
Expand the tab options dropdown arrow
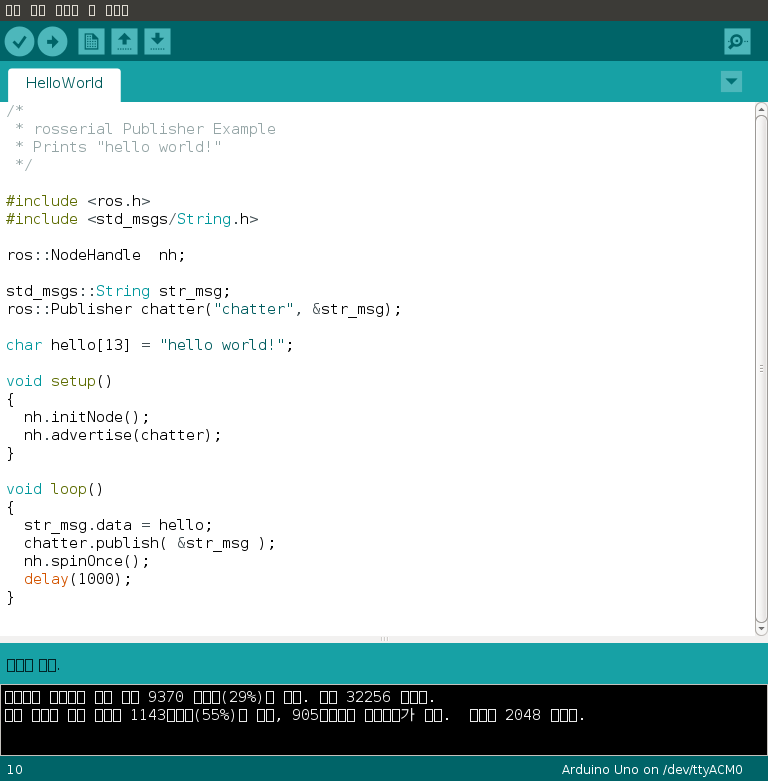point(731,82)
